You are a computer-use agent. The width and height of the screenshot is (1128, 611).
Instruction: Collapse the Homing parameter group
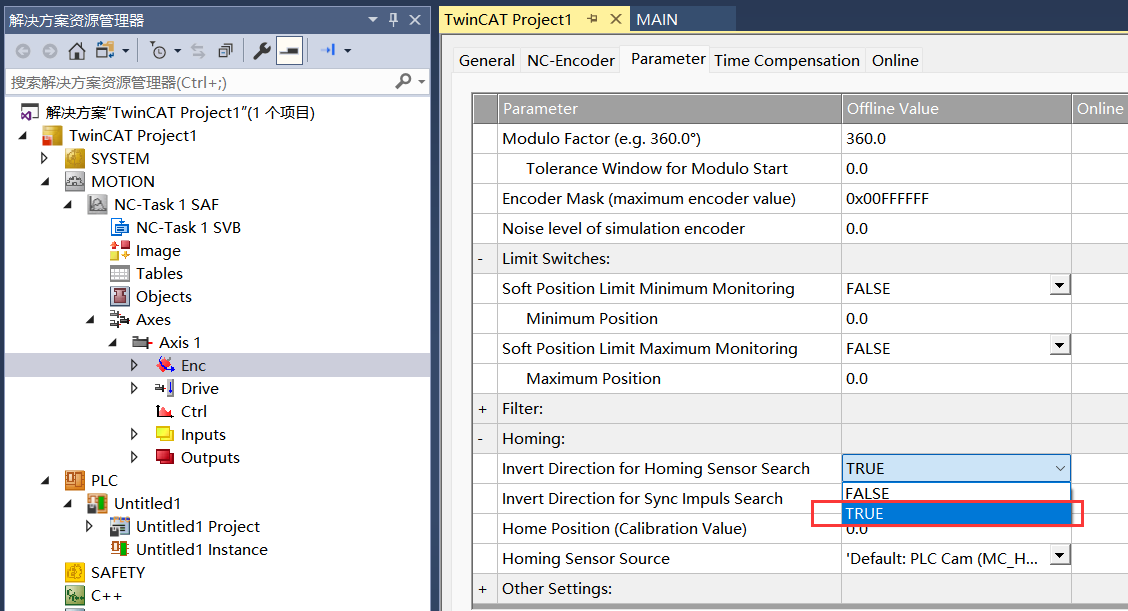tap(481, 439)
